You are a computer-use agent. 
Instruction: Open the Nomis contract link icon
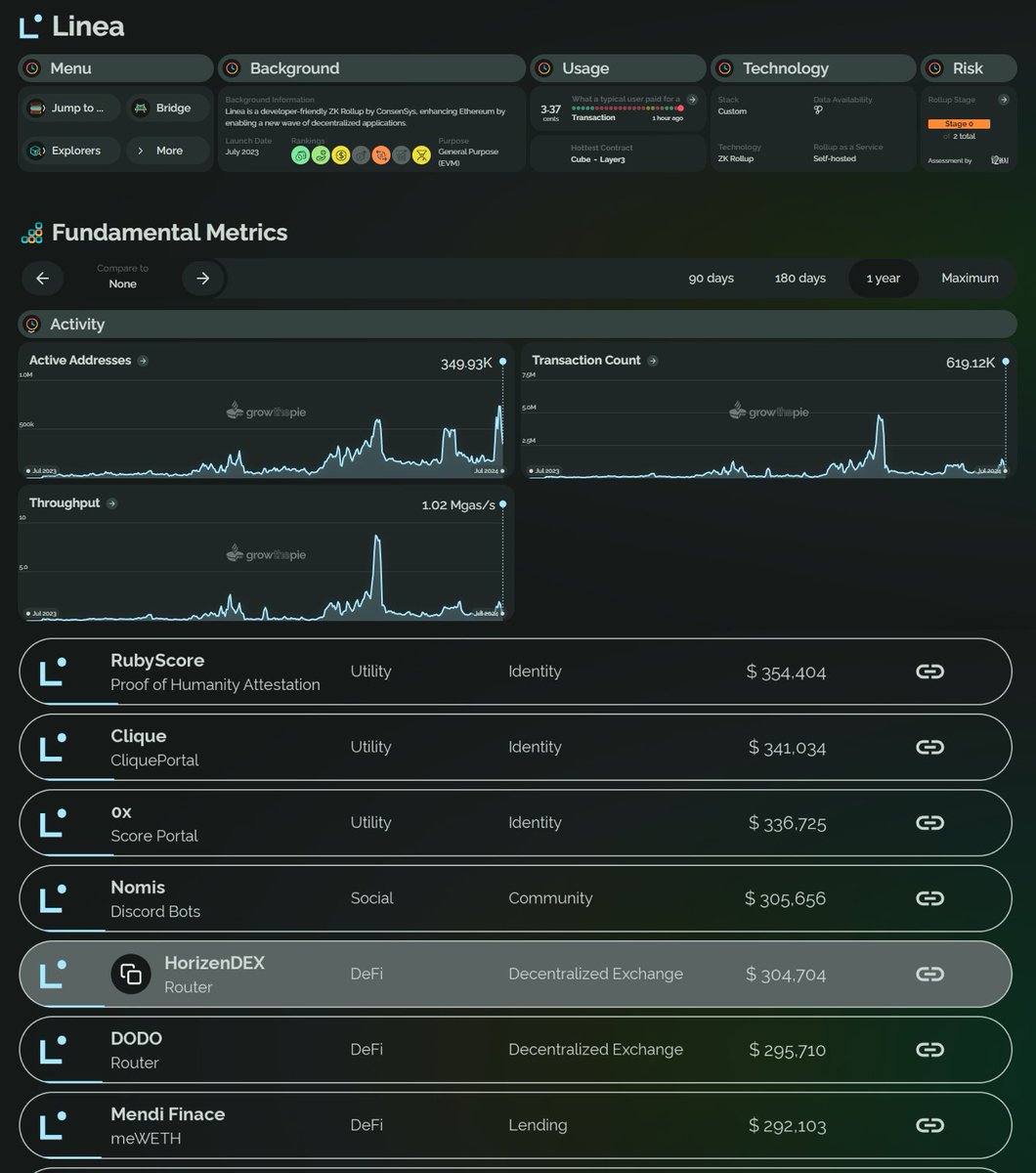(929, 898)
